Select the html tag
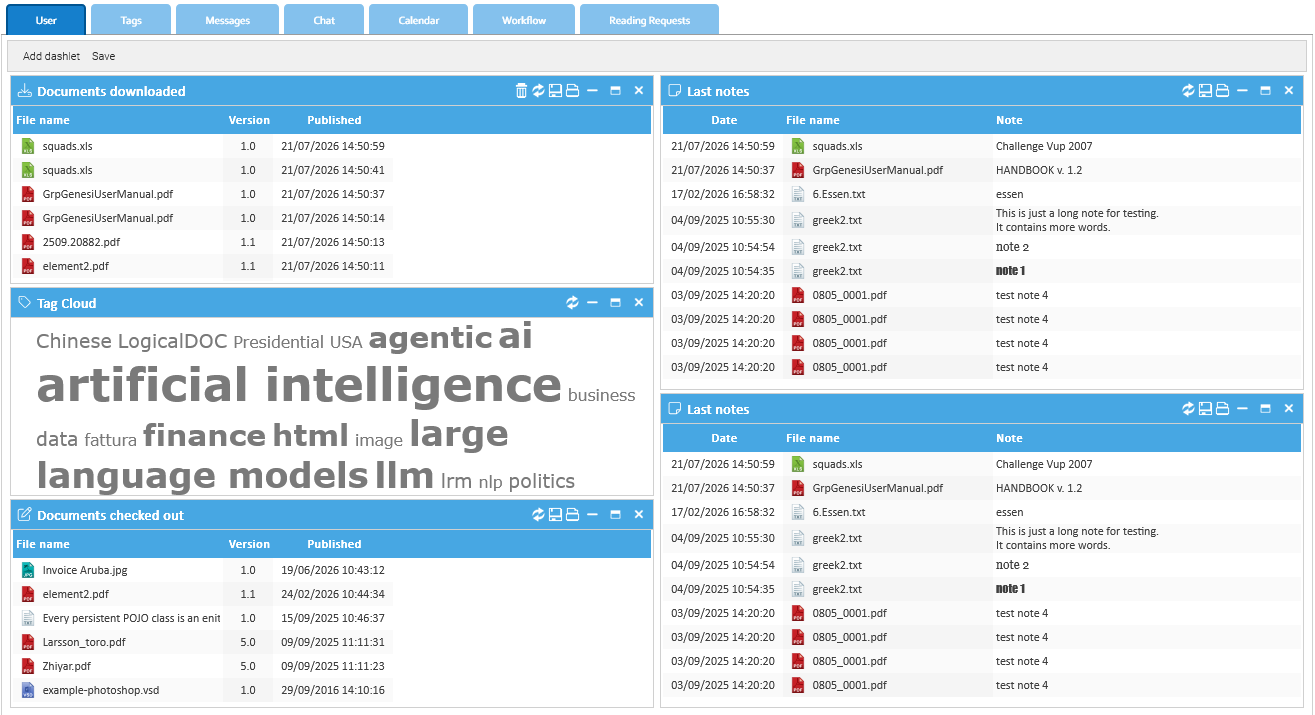1315x715 pixels. pos(310,435)
